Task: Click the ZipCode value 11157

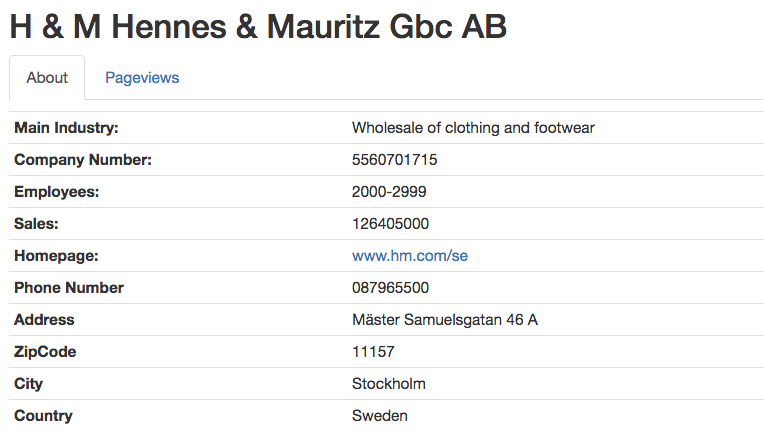Action: (x=373, y=352)
